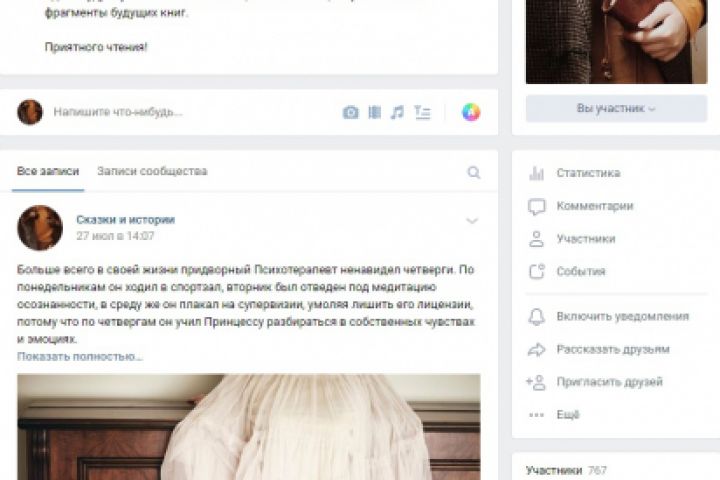Image resolution: width=720 pixels, height=480 pixels.
Task: Click the text Приятного чтения!
Action: coord(96,47)
